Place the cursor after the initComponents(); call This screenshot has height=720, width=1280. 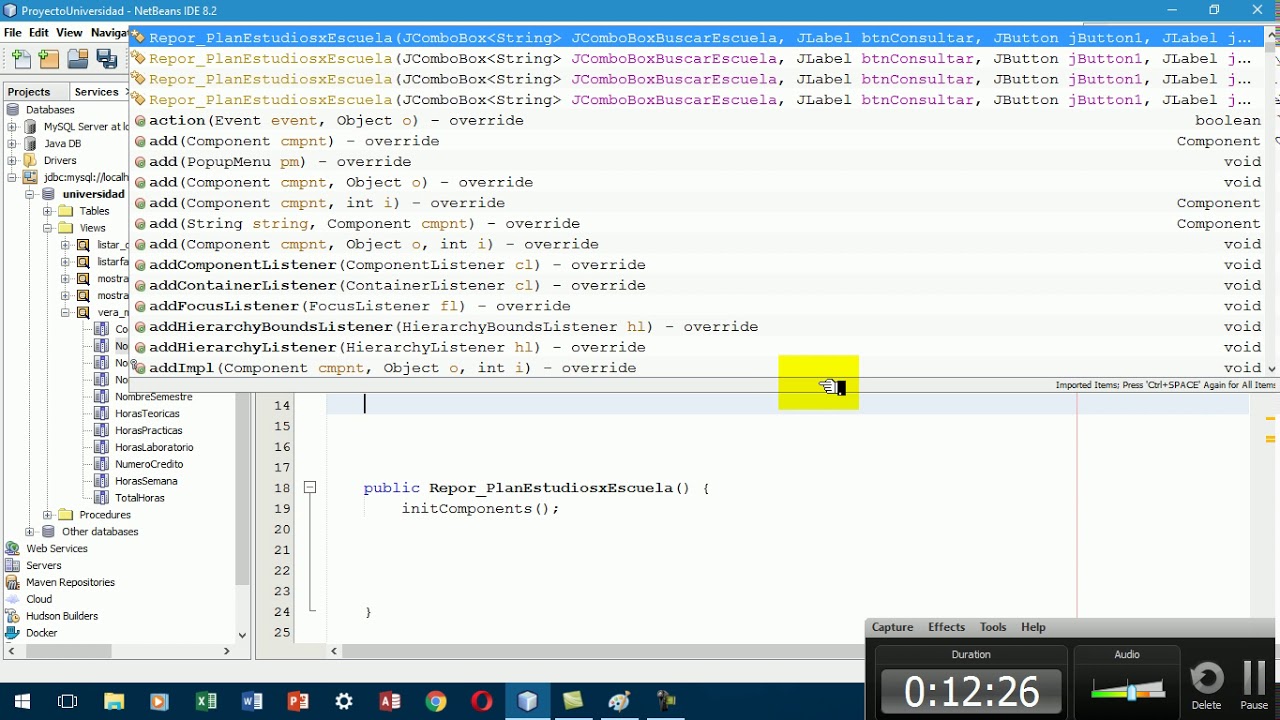[x=560, y=509]
